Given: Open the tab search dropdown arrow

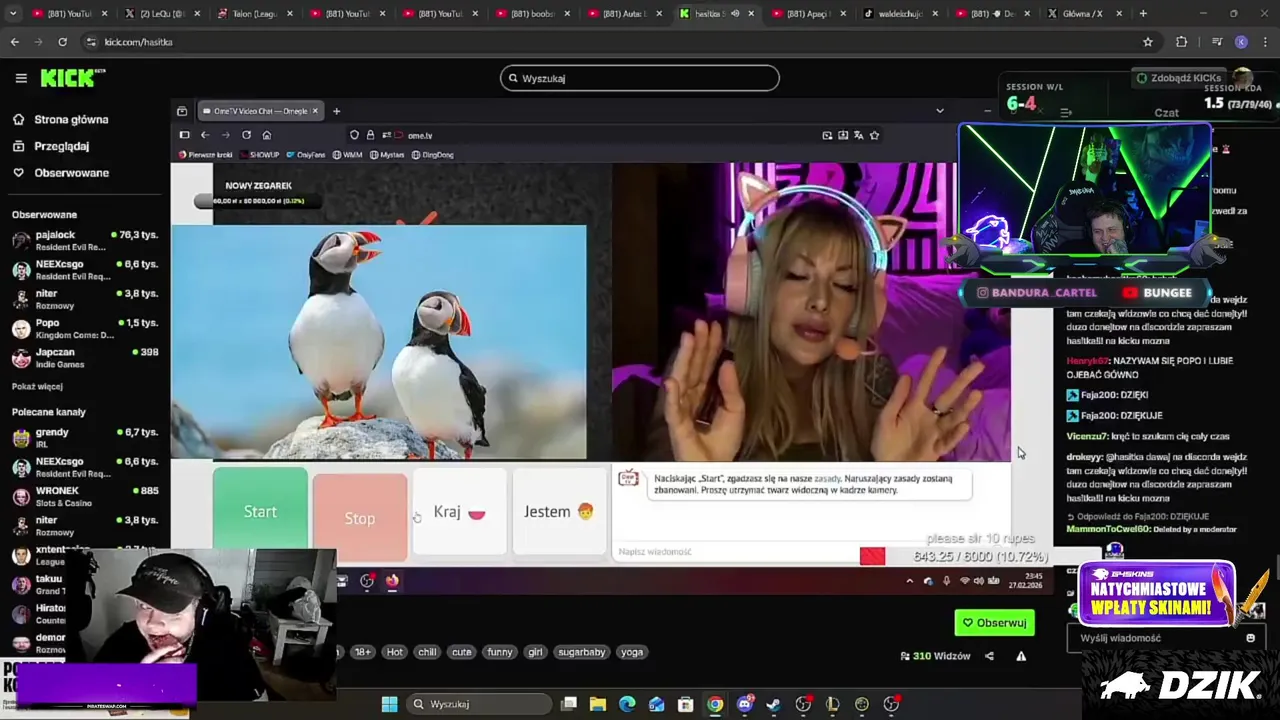Looking at the screenshot, I should click(x=14, y=14).
